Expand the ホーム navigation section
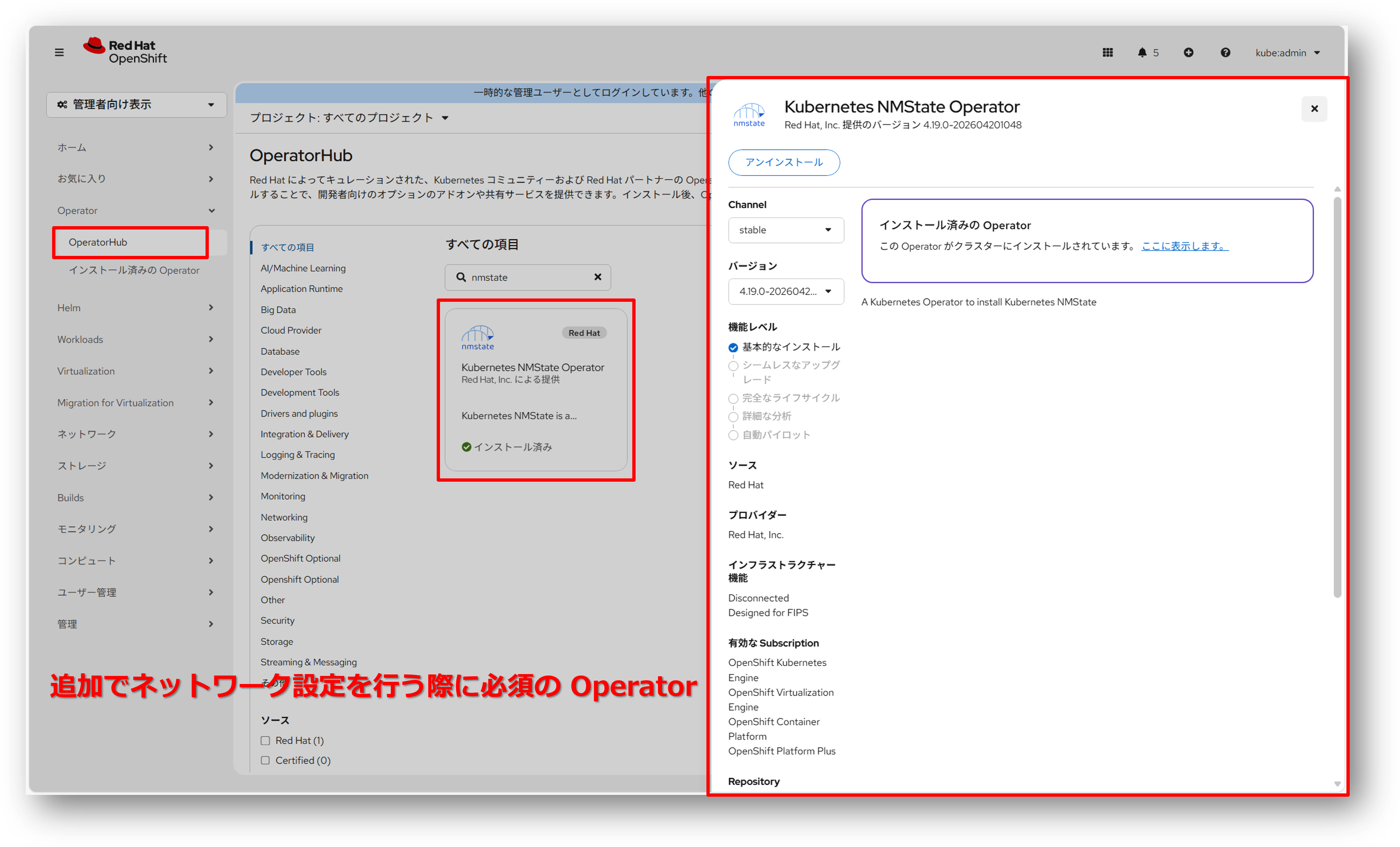 137,147
